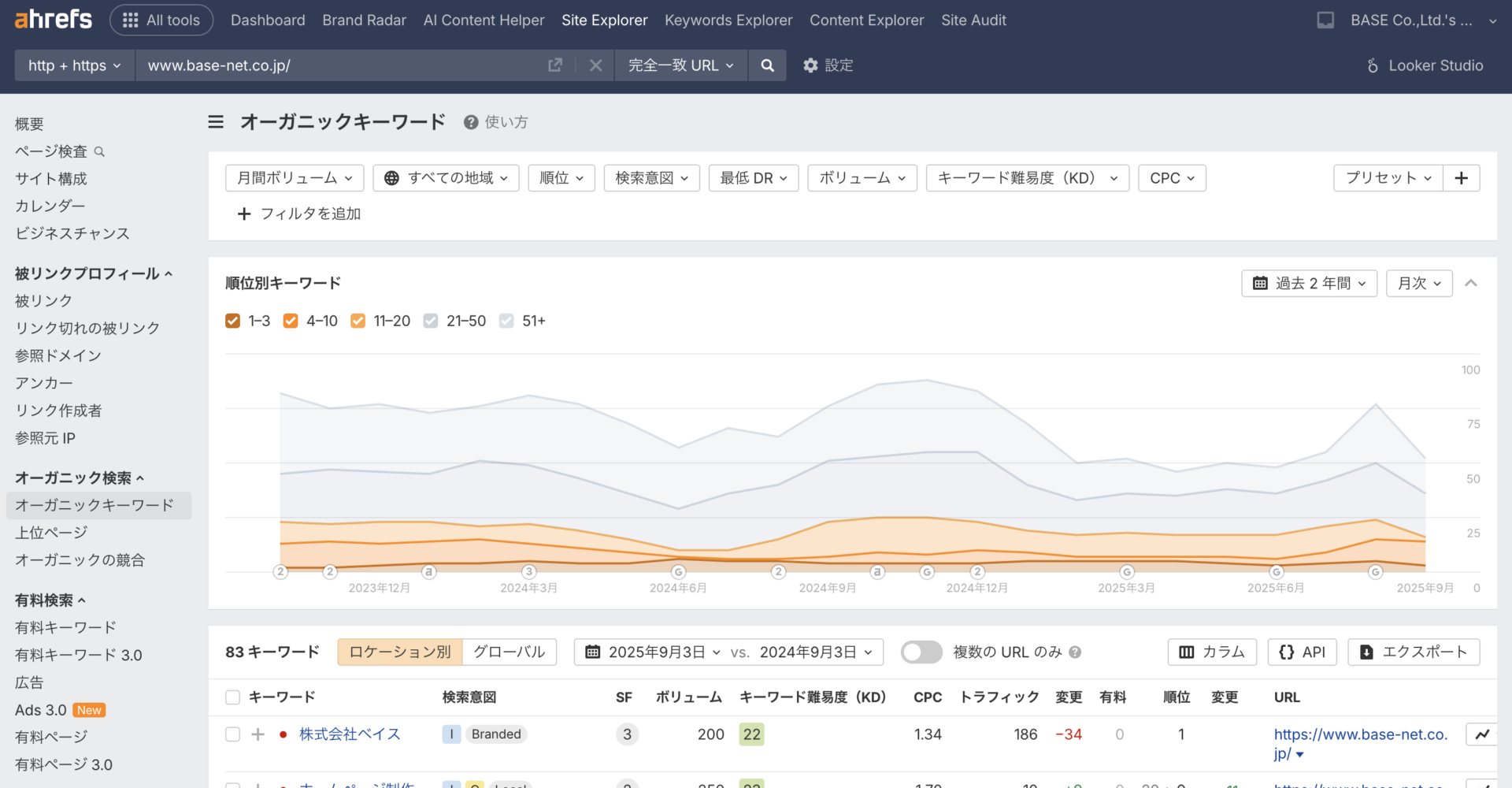Click the number 3 marker near 2024年3月

click(x=529, y=572)
